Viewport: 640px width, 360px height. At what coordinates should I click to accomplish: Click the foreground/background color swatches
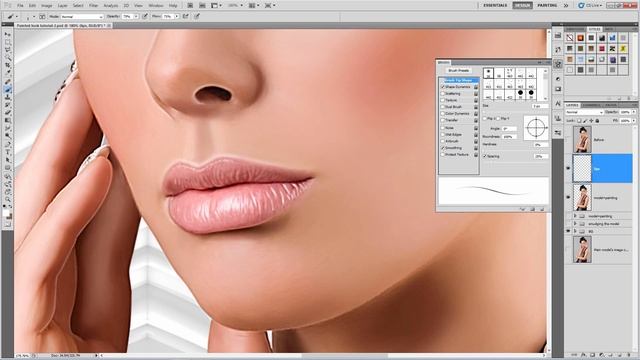pos(7,213)
